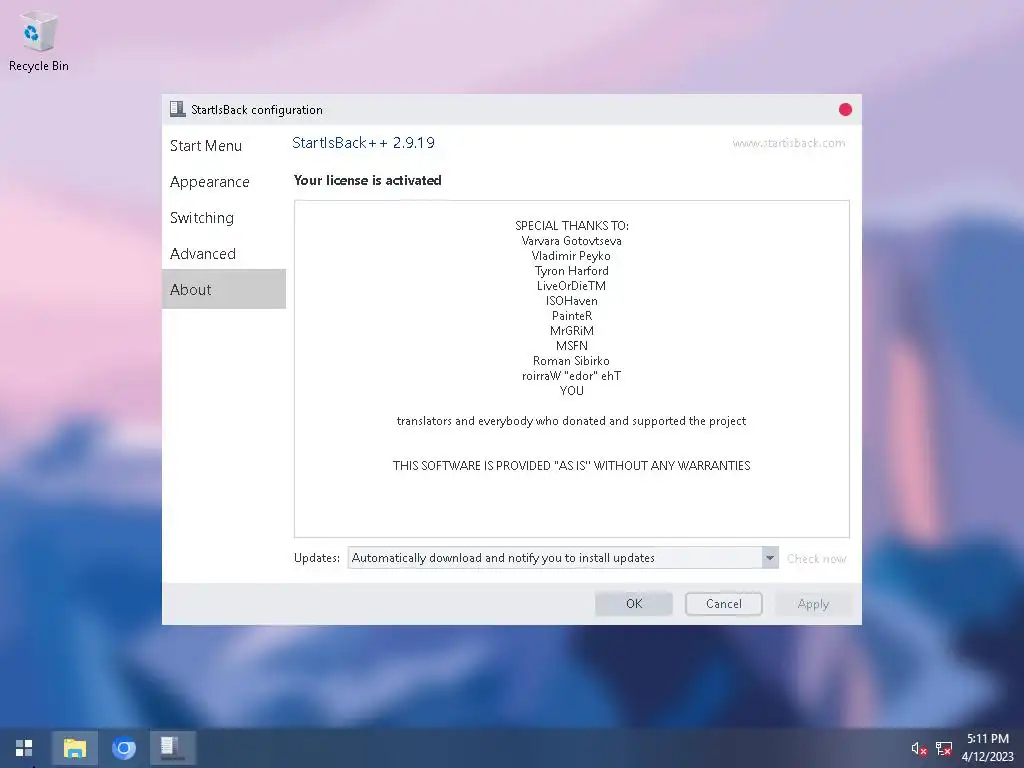Click the SPECIAL THANKS TO heading
The image size is (1024, 768).
[x=571, y=226]
